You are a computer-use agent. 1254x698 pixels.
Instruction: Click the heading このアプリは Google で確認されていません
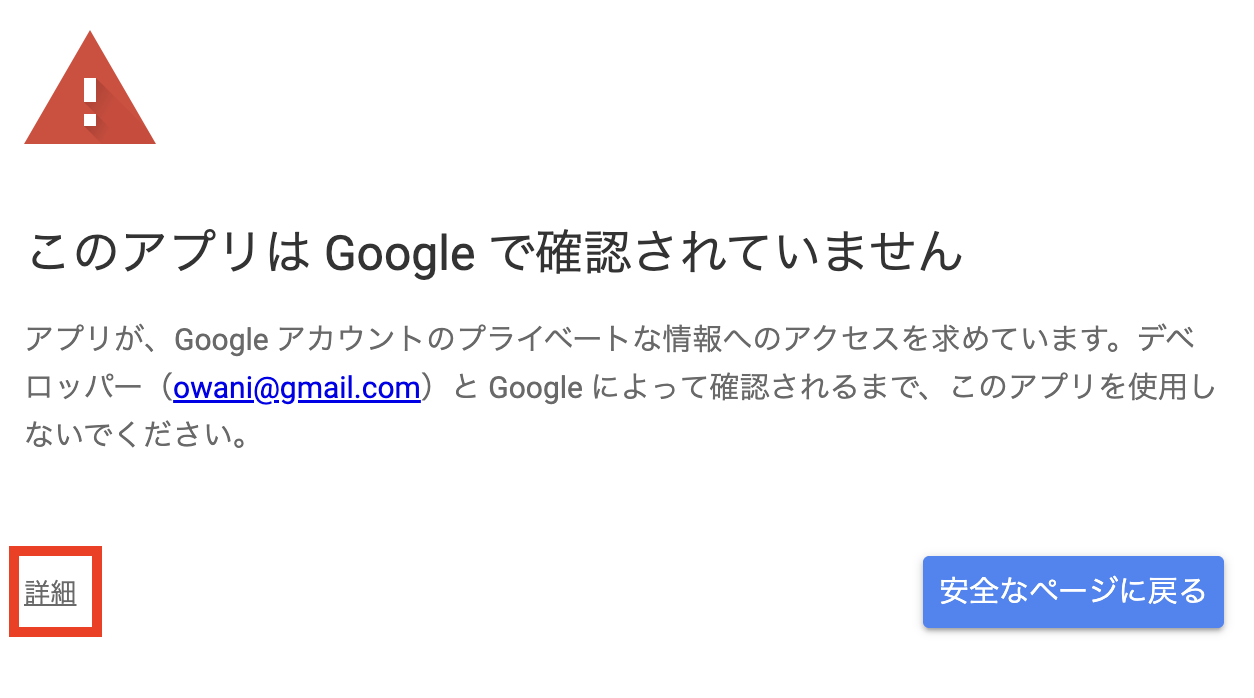pos(494,253)
